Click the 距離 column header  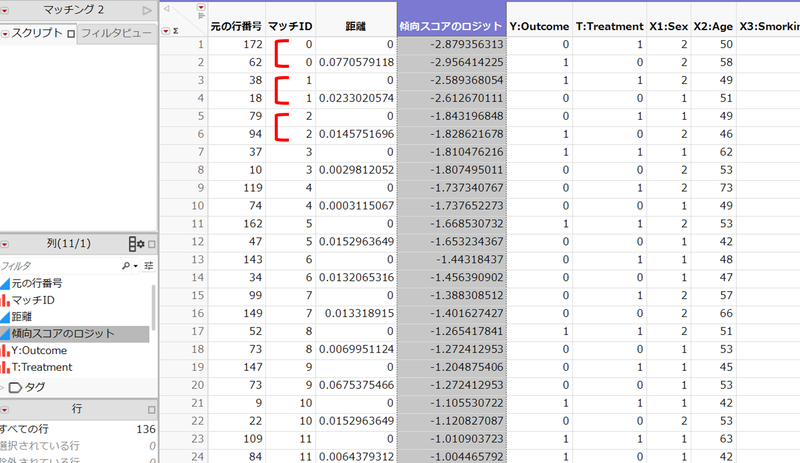356,27
